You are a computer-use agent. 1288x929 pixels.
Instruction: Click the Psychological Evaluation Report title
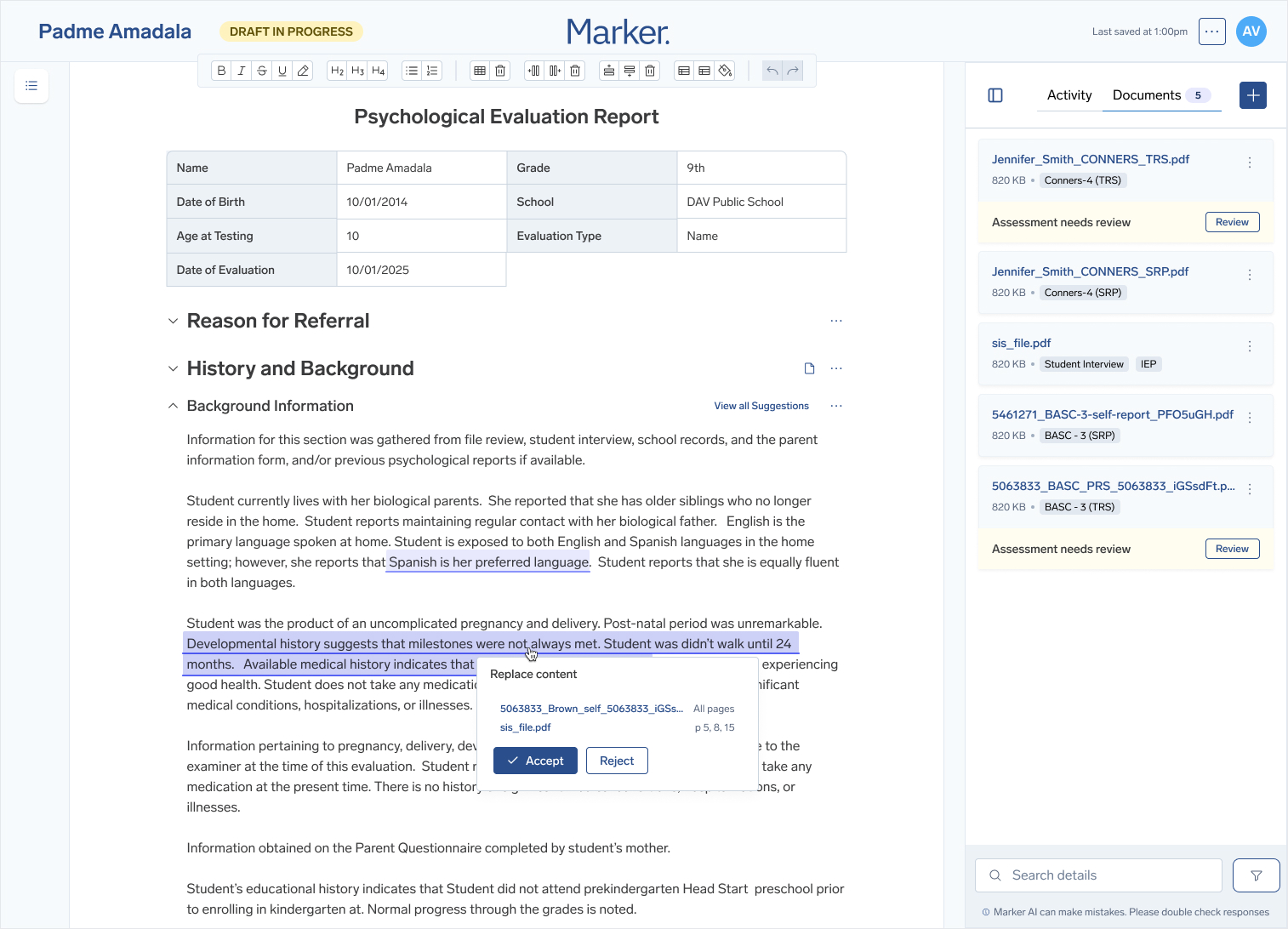pos(506,117)
